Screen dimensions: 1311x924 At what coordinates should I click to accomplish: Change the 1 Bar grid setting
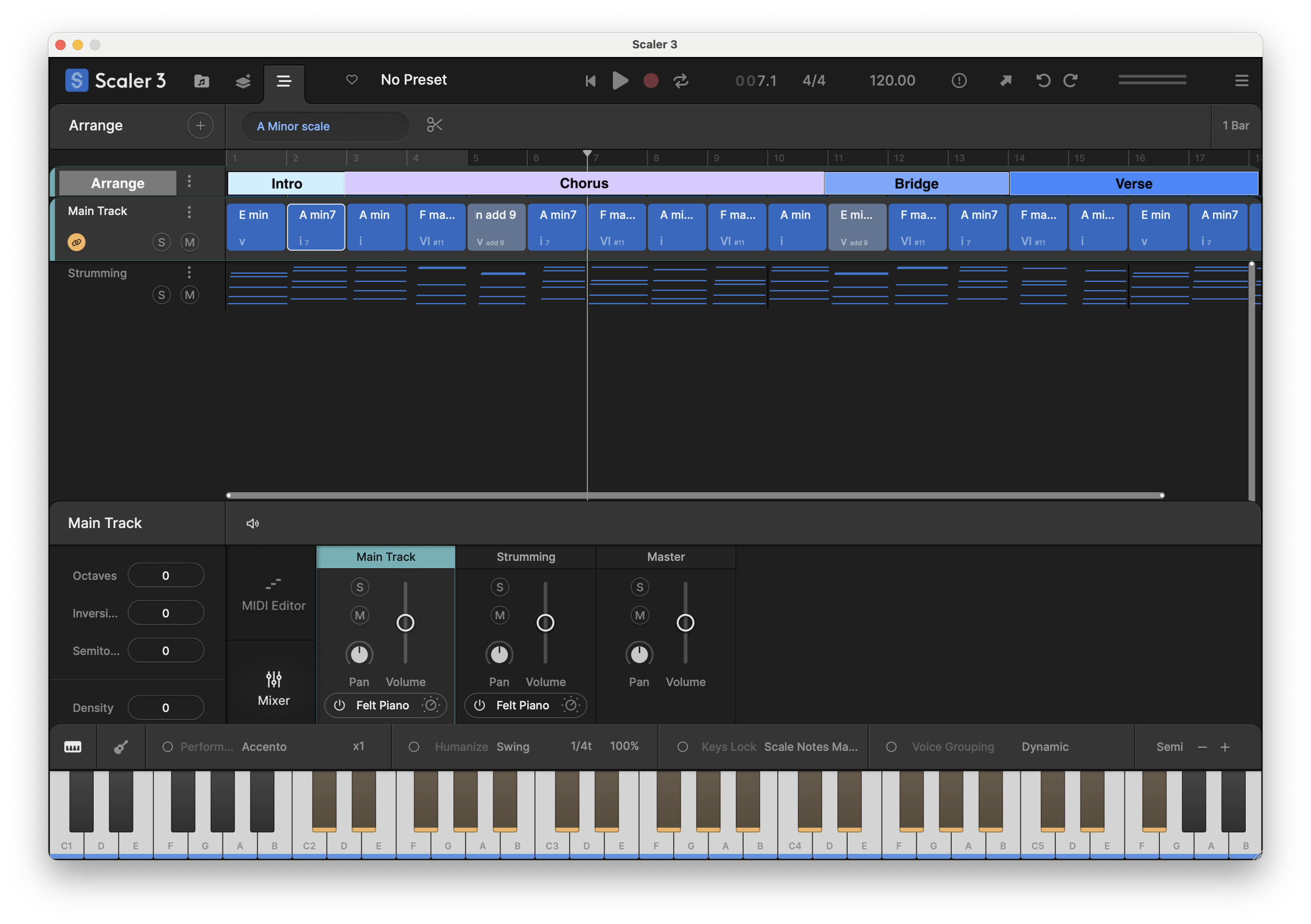1235,126
